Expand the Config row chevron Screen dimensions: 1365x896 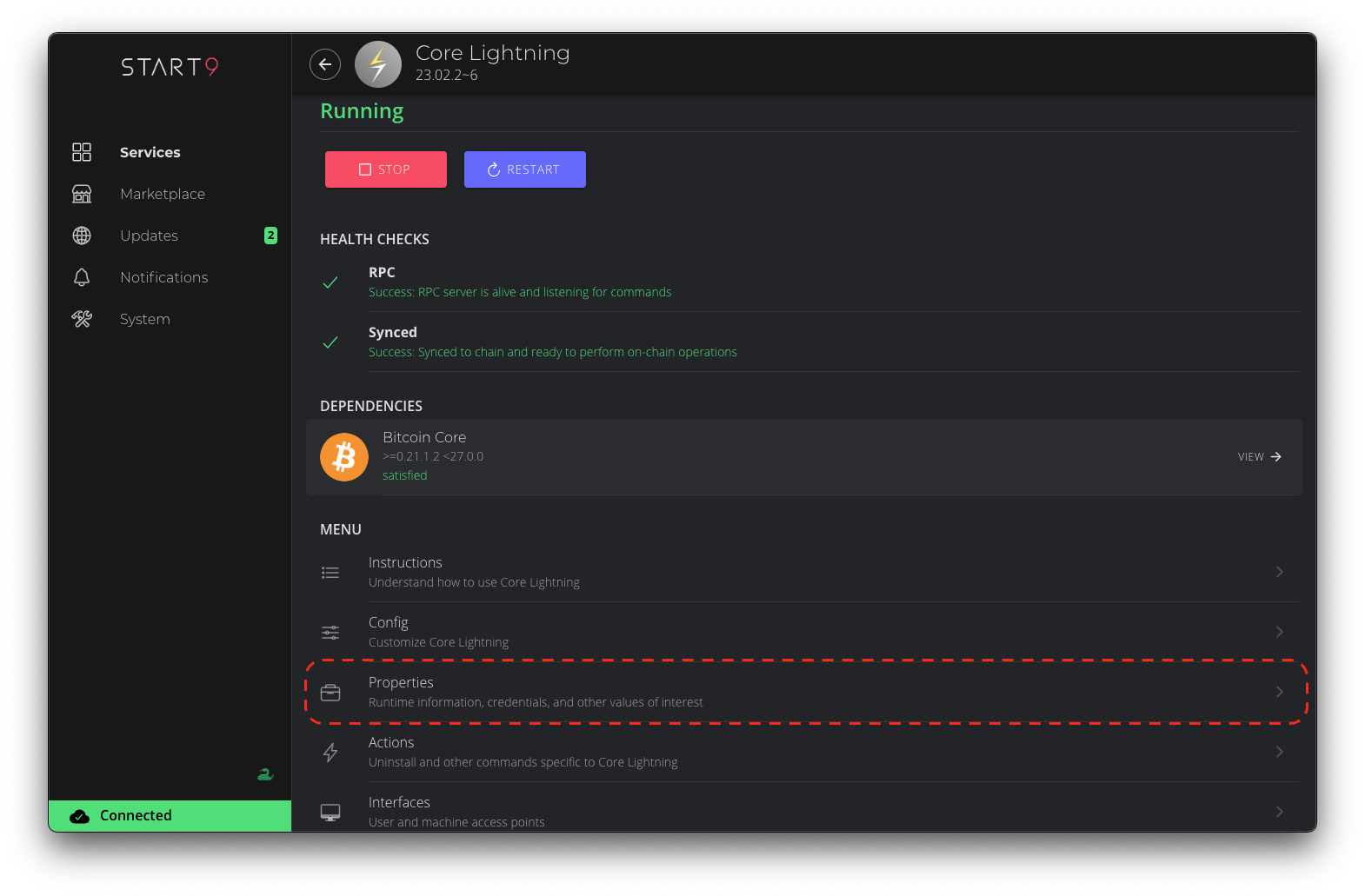[x=1279, y=632]
